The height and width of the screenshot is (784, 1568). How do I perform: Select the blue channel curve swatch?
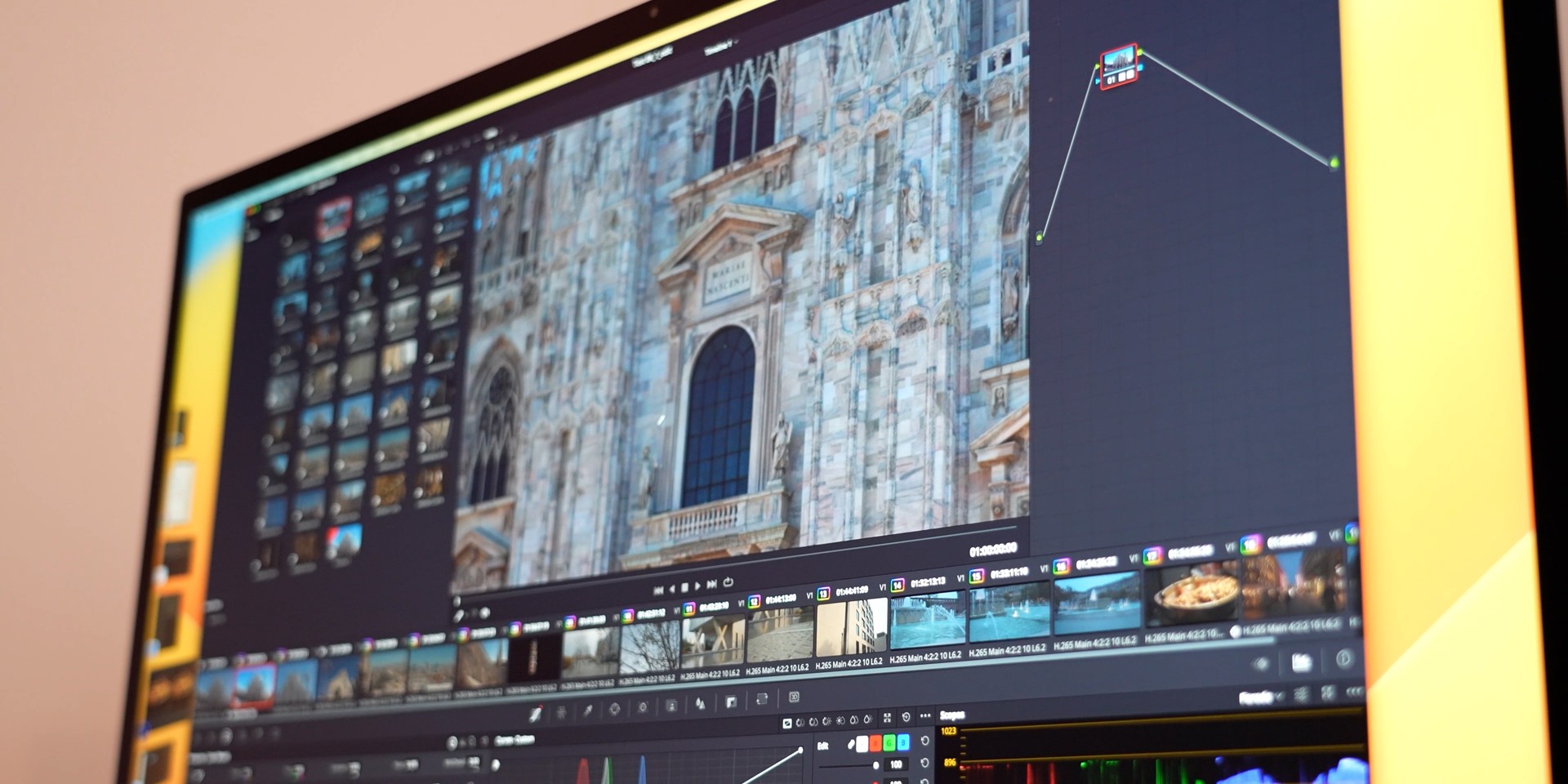pos(902,742)
